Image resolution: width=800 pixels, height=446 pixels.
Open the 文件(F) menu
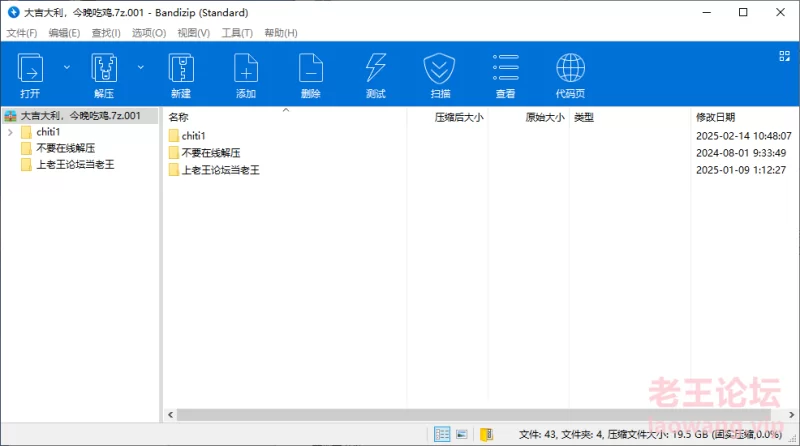point(22,33)
